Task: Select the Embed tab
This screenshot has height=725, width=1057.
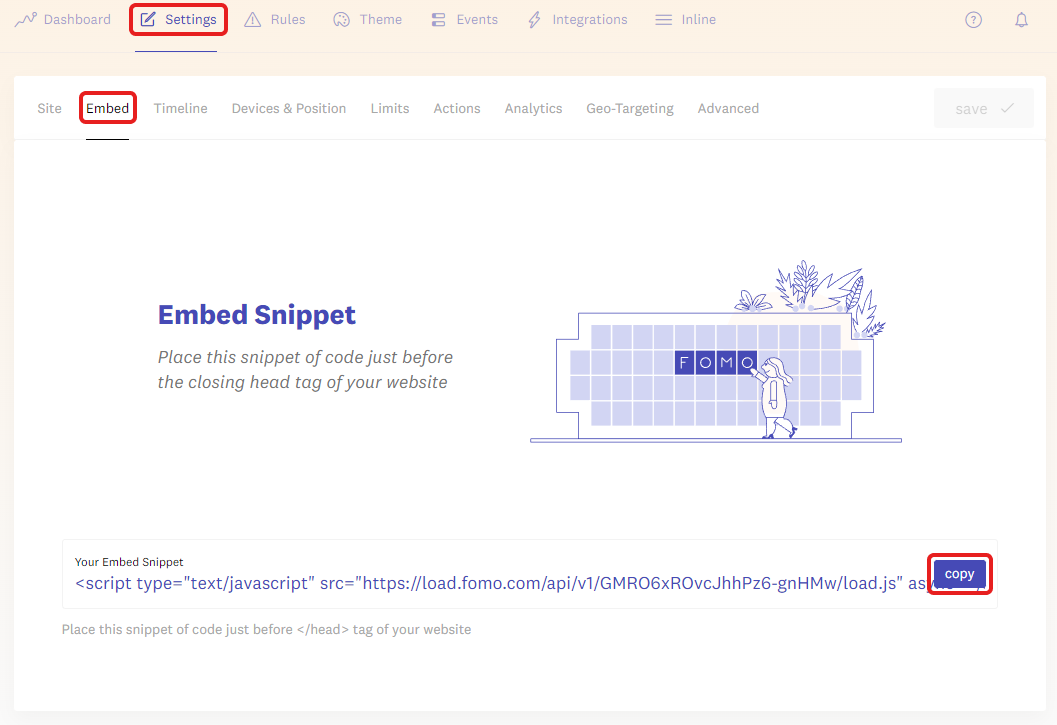Action: 107,109
